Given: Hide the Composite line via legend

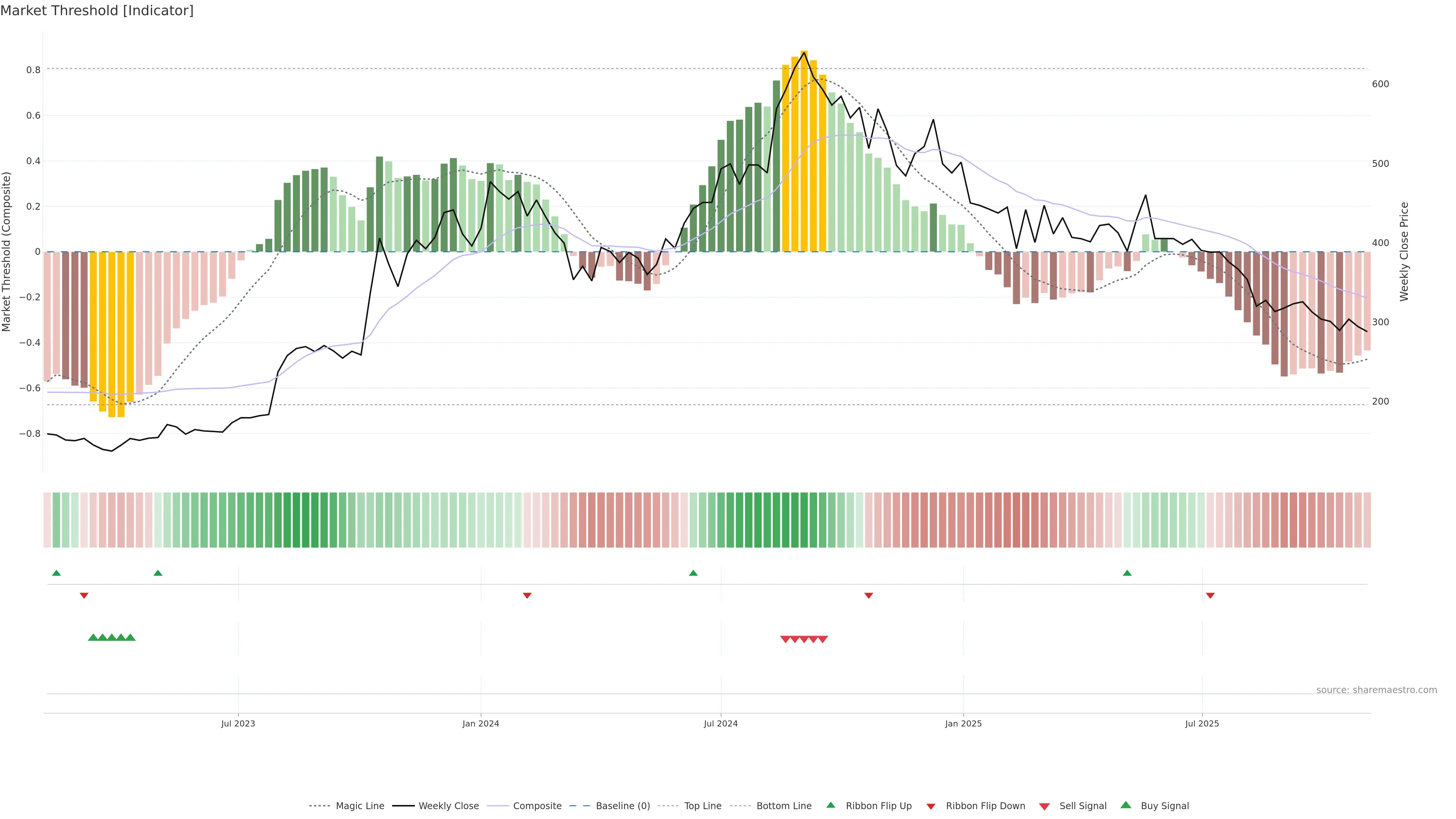Looking at the screenshot, I should tap(537, 806).
